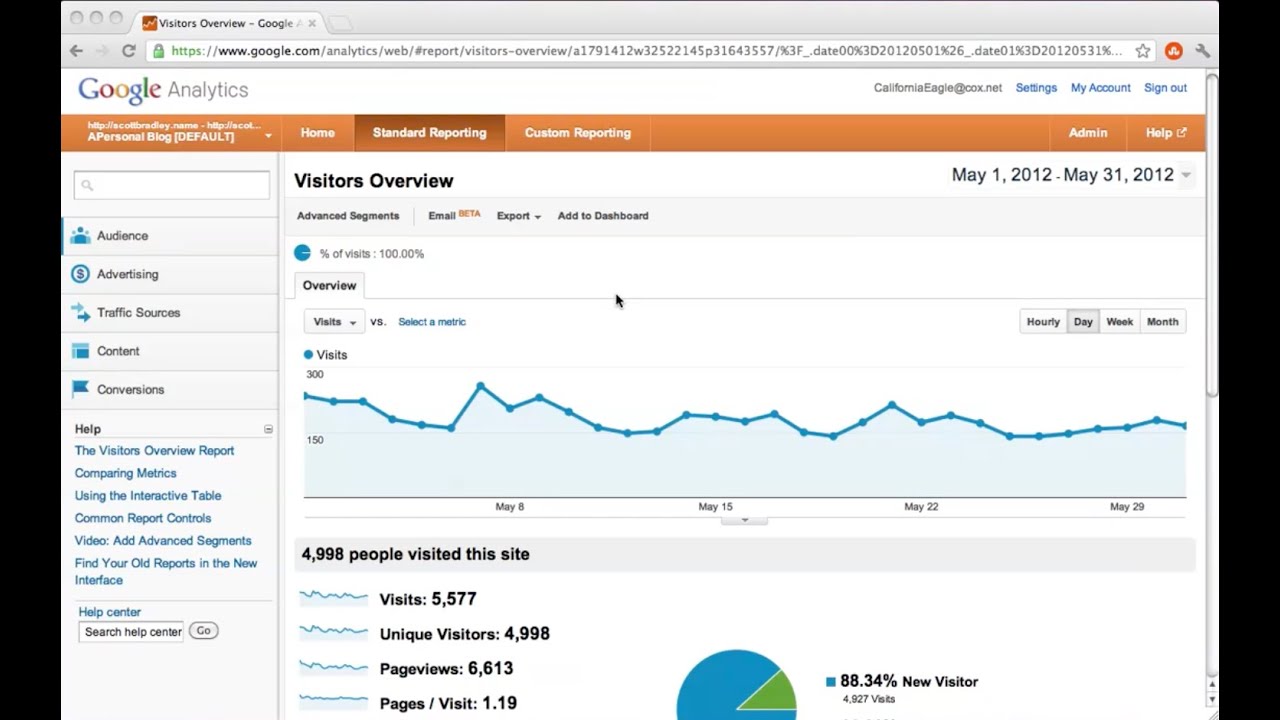This screenshot has width=1280, height=720.
Task: Open the Custom Reporting tab
Action: coord(578,133)
